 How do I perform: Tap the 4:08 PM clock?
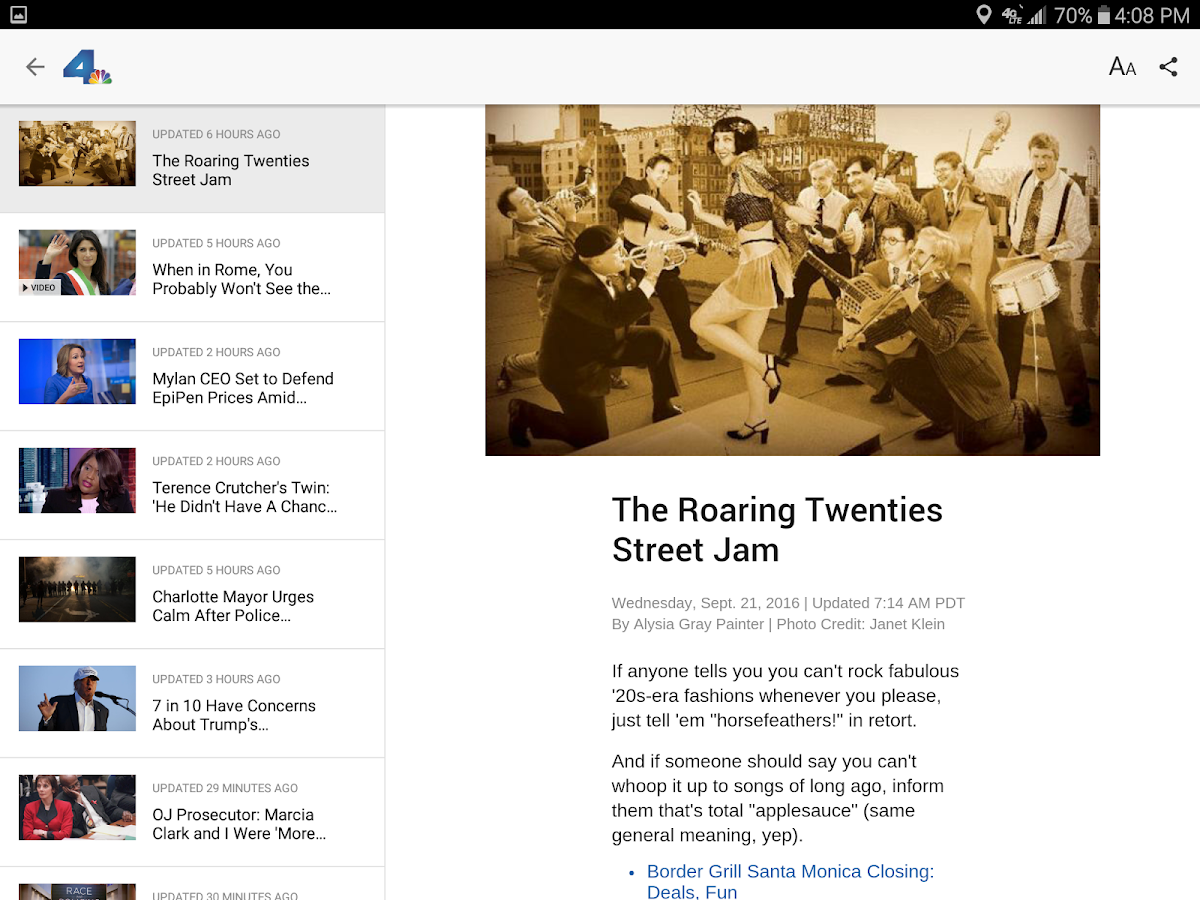pyautogui.click(x=1154, y=15)
